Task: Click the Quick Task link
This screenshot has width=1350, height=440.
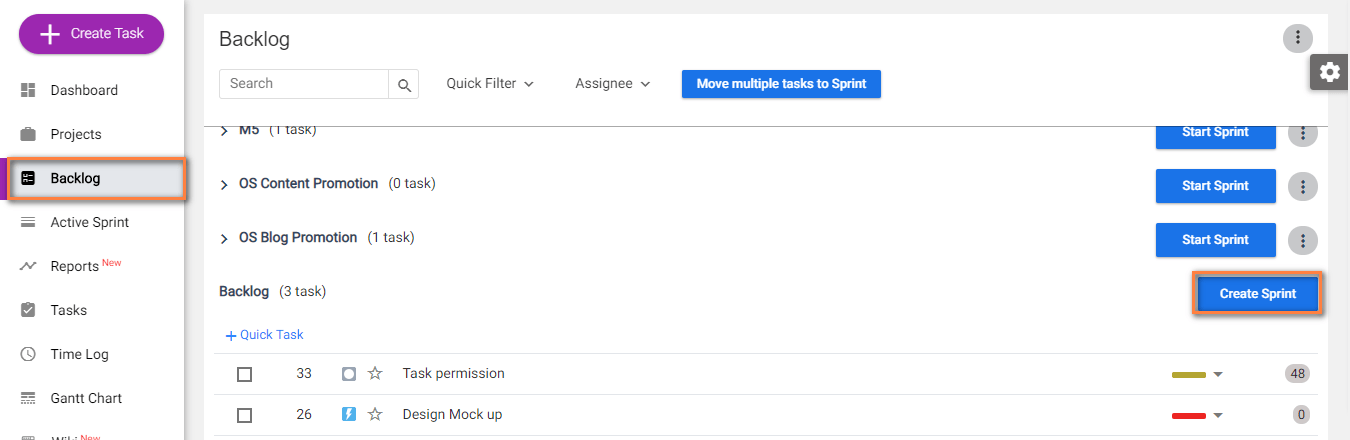Action: [x=265, y=335]
